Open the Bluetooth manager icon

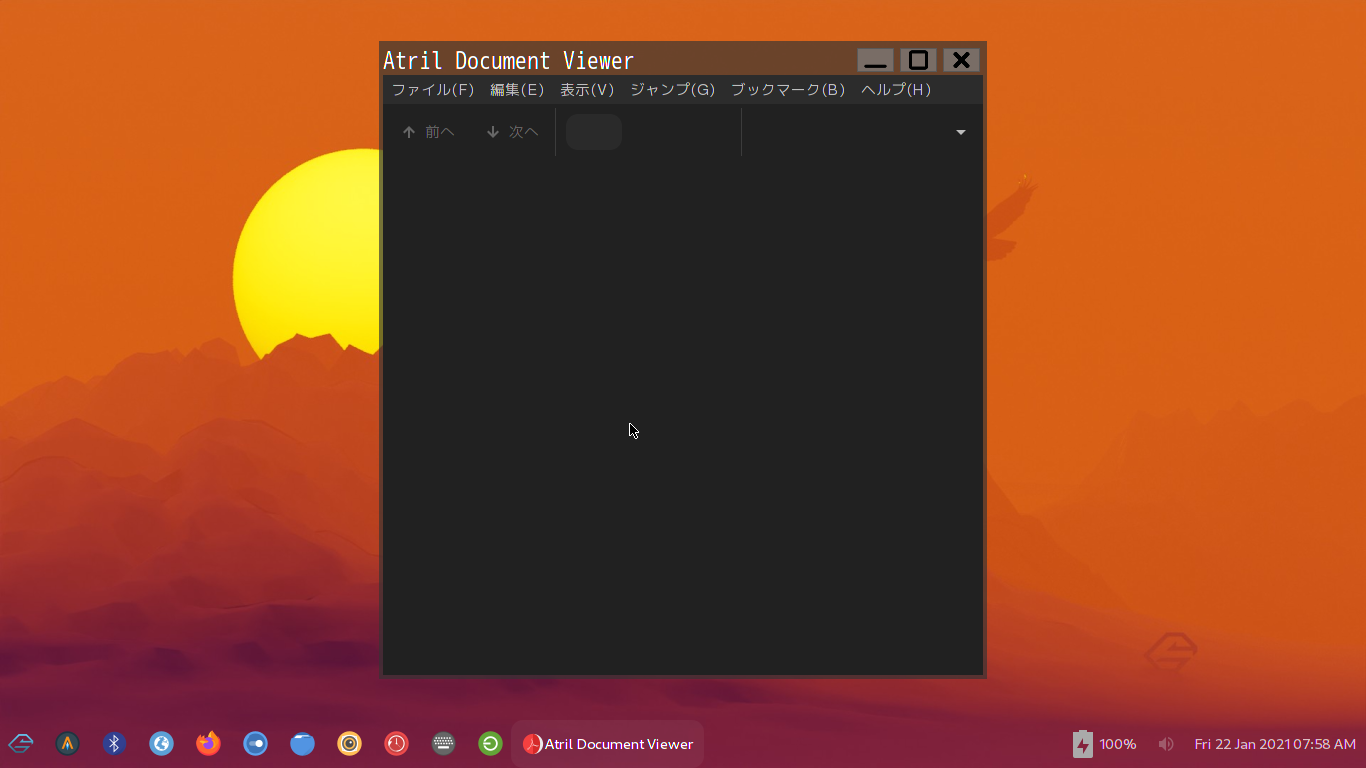tap(114, 743)
